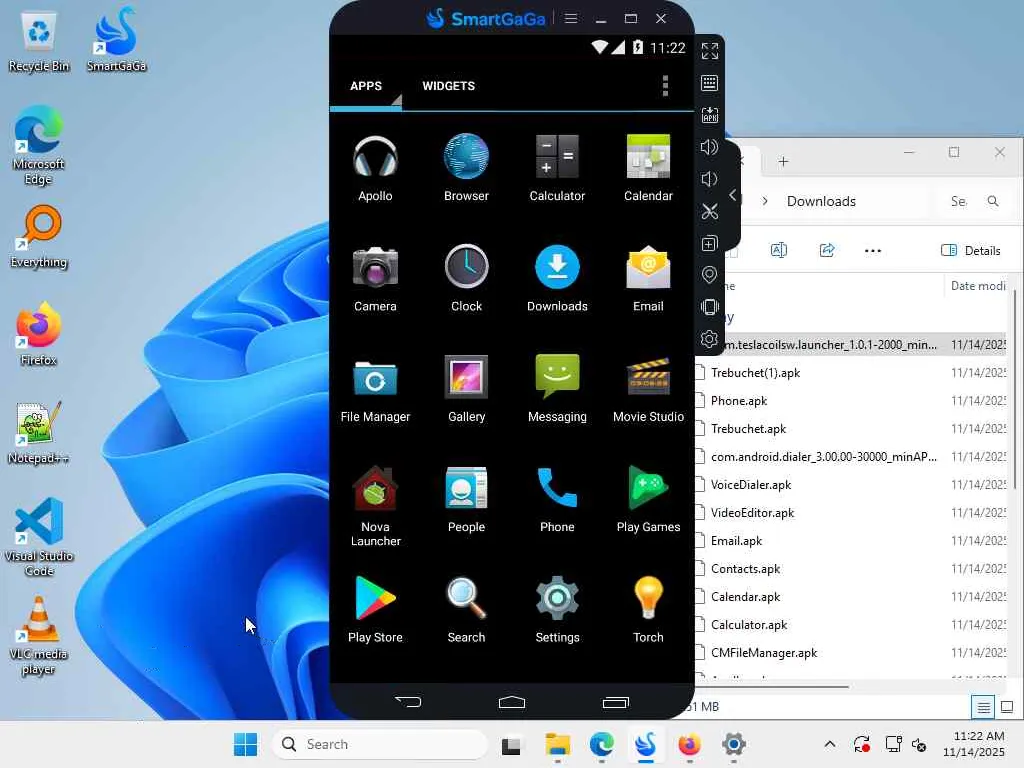Image resolution: width=1024 pixels, height=768 pixels.
Task: Open the Messaging app
Action: (557, 389)
